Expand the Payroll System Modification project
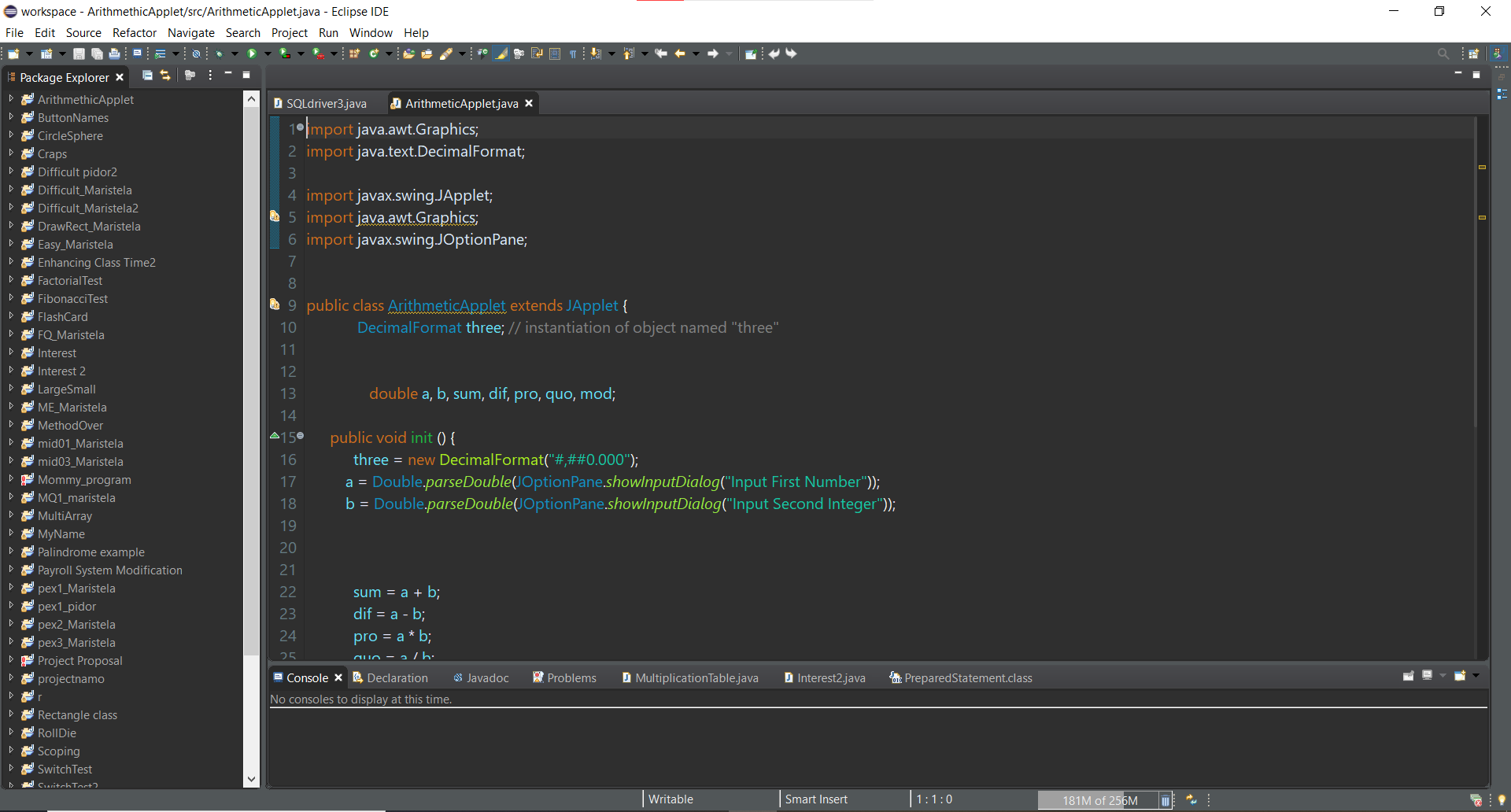This screenshot has width=1511, height=812. [x=11, y=570]
